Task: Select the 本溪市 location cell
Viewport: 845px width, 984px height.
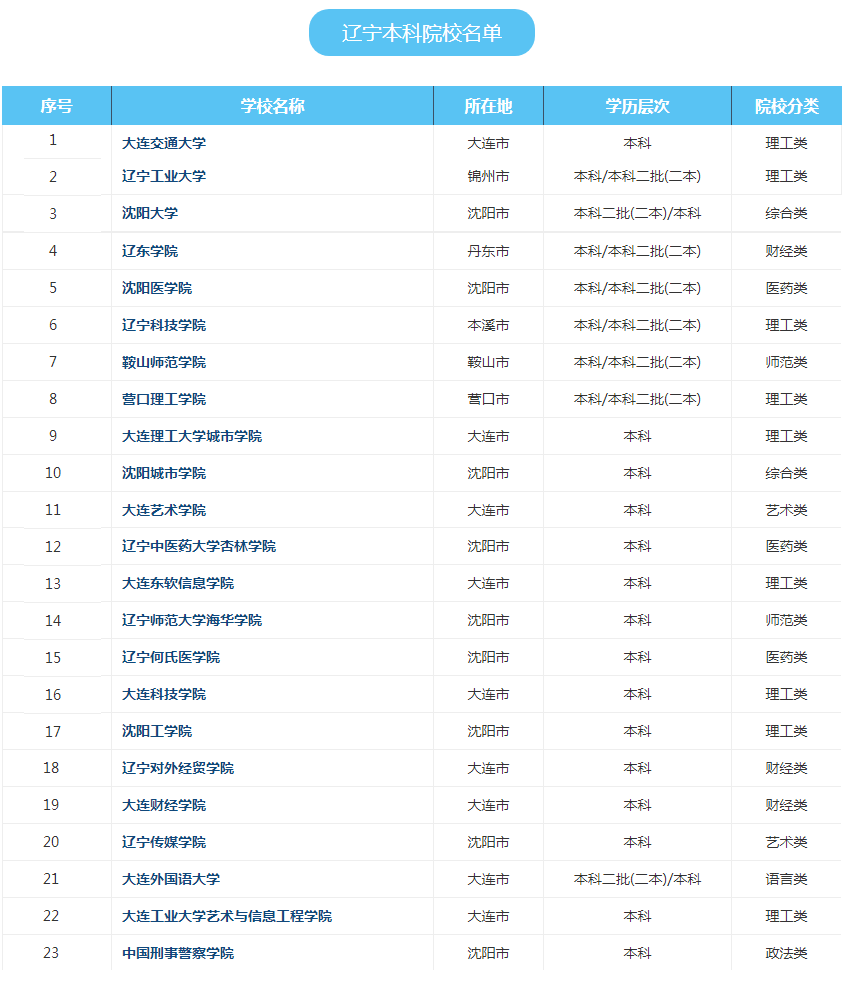Action: [x=488, y=325]
